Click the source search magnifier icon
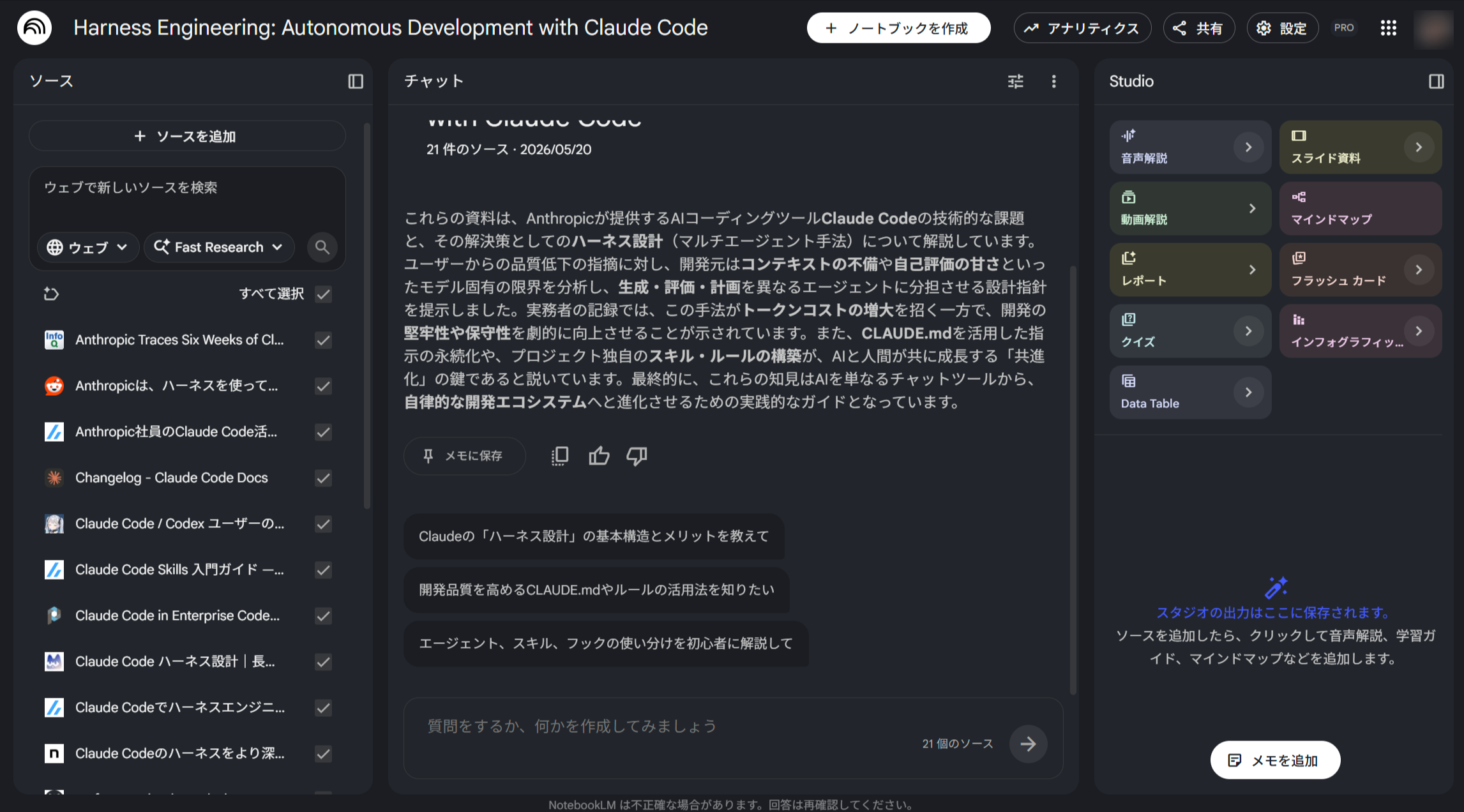Screen dimensions: 1464x812 click(322, 247)
